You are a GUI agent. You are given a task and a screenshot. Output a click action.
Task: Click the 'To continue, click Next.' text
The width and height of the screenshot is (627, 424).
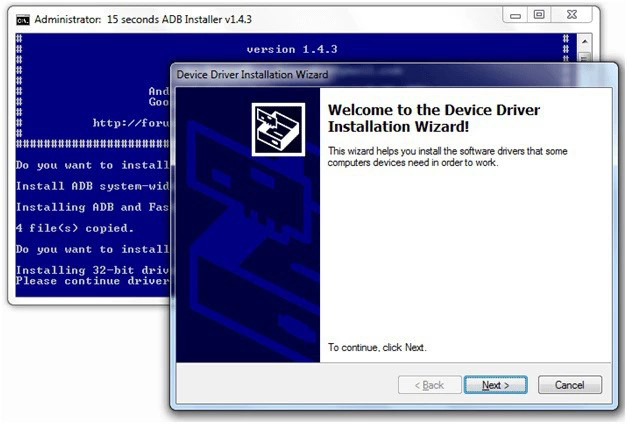click(x=377, y=347)
